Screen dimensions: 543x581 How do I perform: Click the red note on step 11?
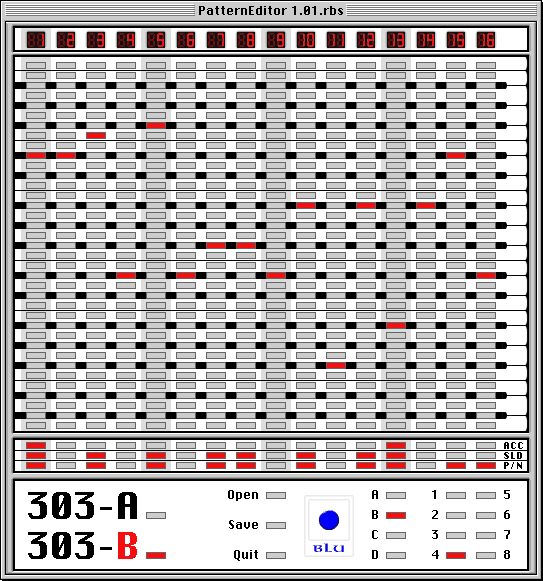(x=336, y=365)
